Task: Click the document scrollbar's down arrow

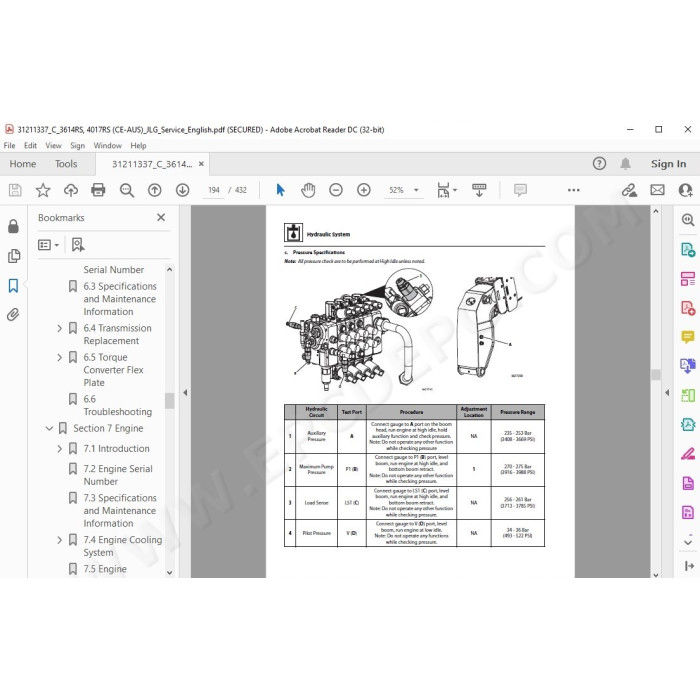Action: point(655,575)
